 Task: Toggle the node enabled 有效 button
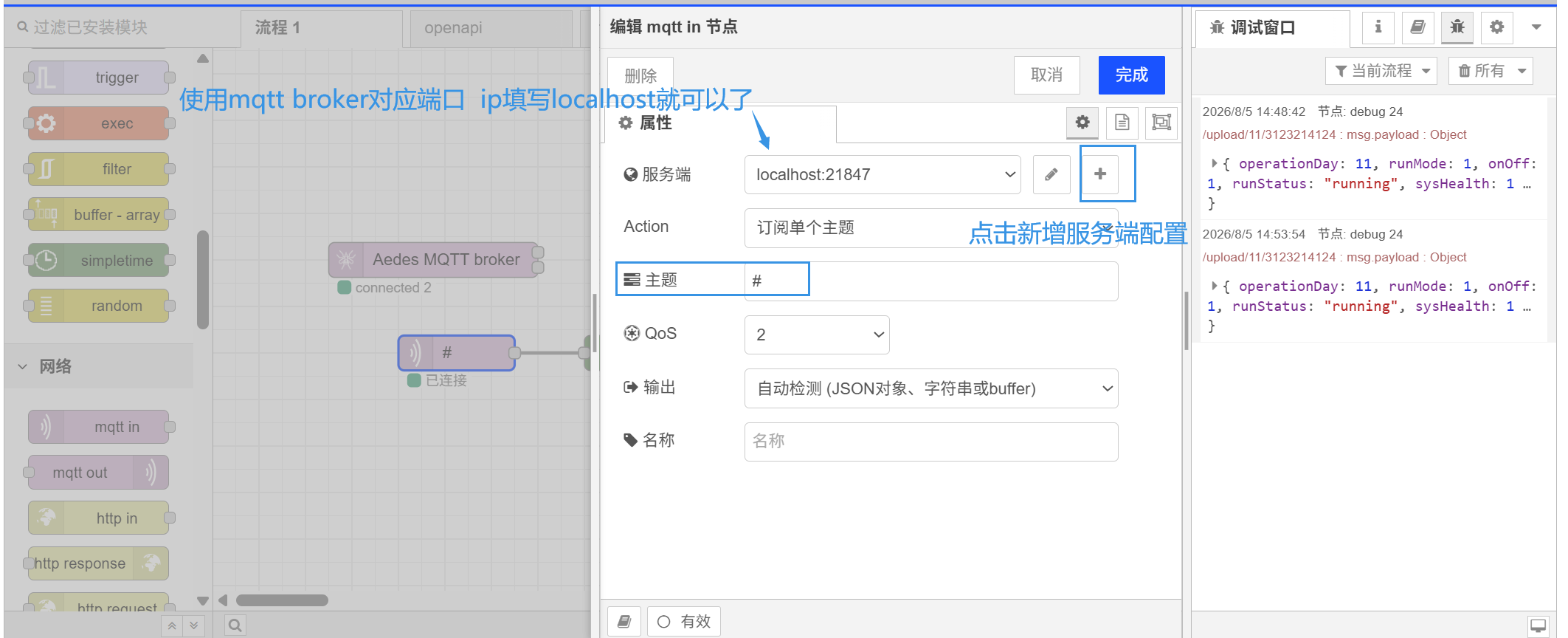click(684, 622)
